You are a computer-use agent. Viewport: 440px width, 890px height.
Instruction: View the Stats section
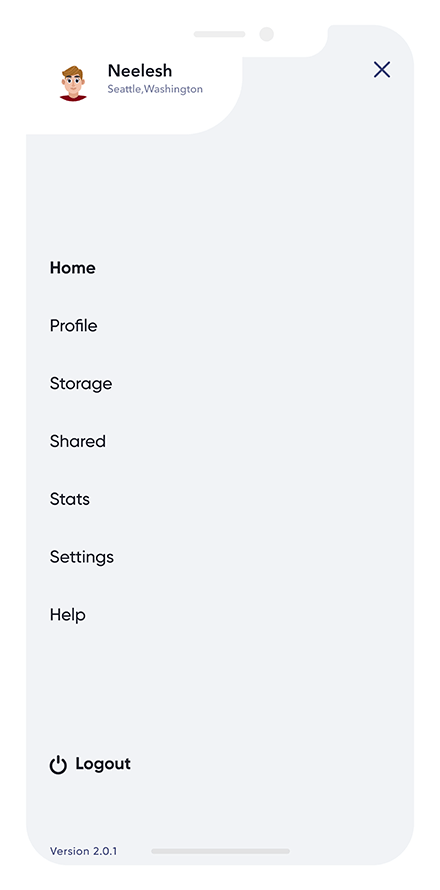pyautogui.click(x=70, y=499)
